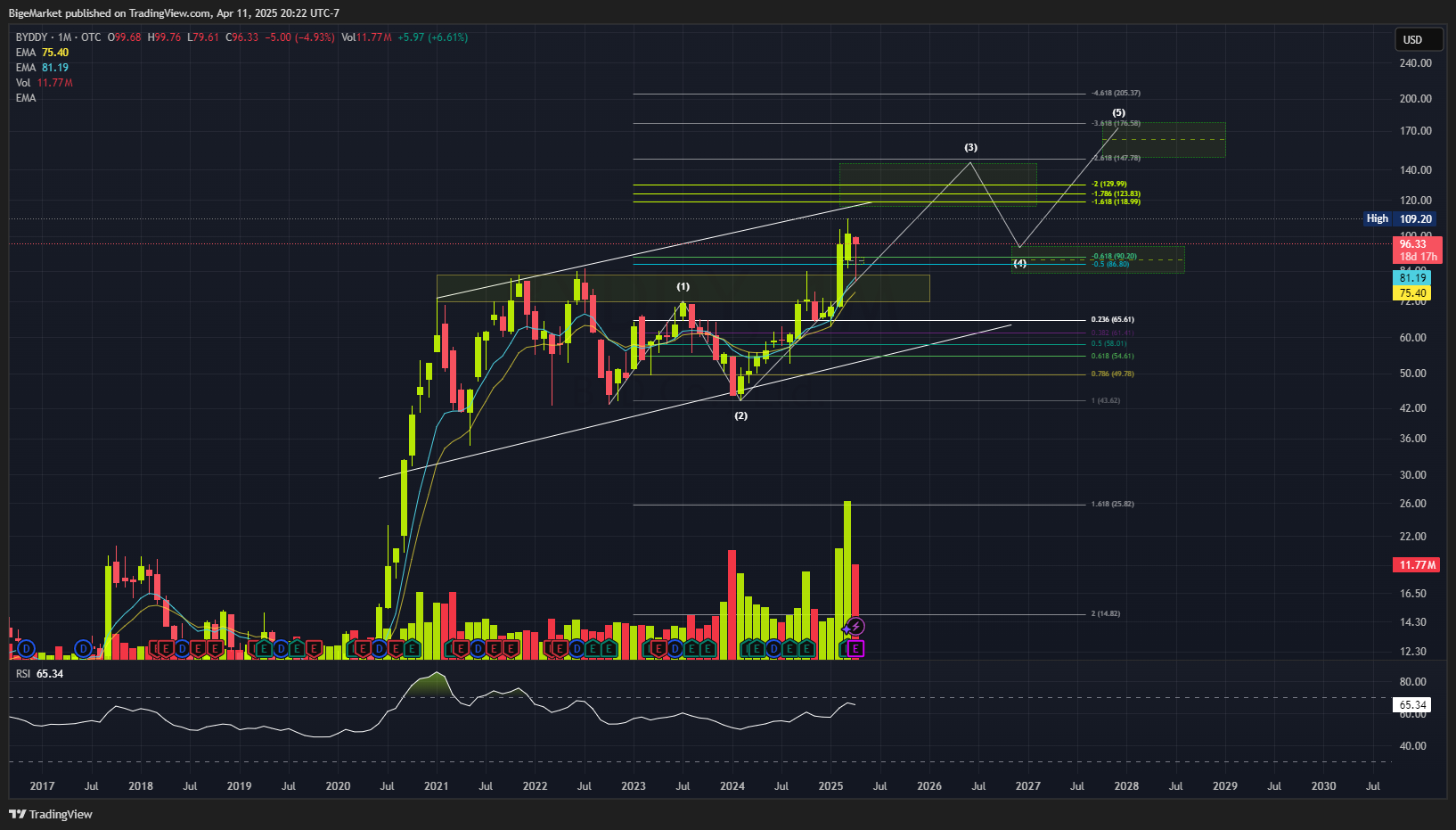This screenshot has width=1456, height=830.
Task: Click the -0.618 (90.20) Fibonacci label
Action: [1114, 257]
